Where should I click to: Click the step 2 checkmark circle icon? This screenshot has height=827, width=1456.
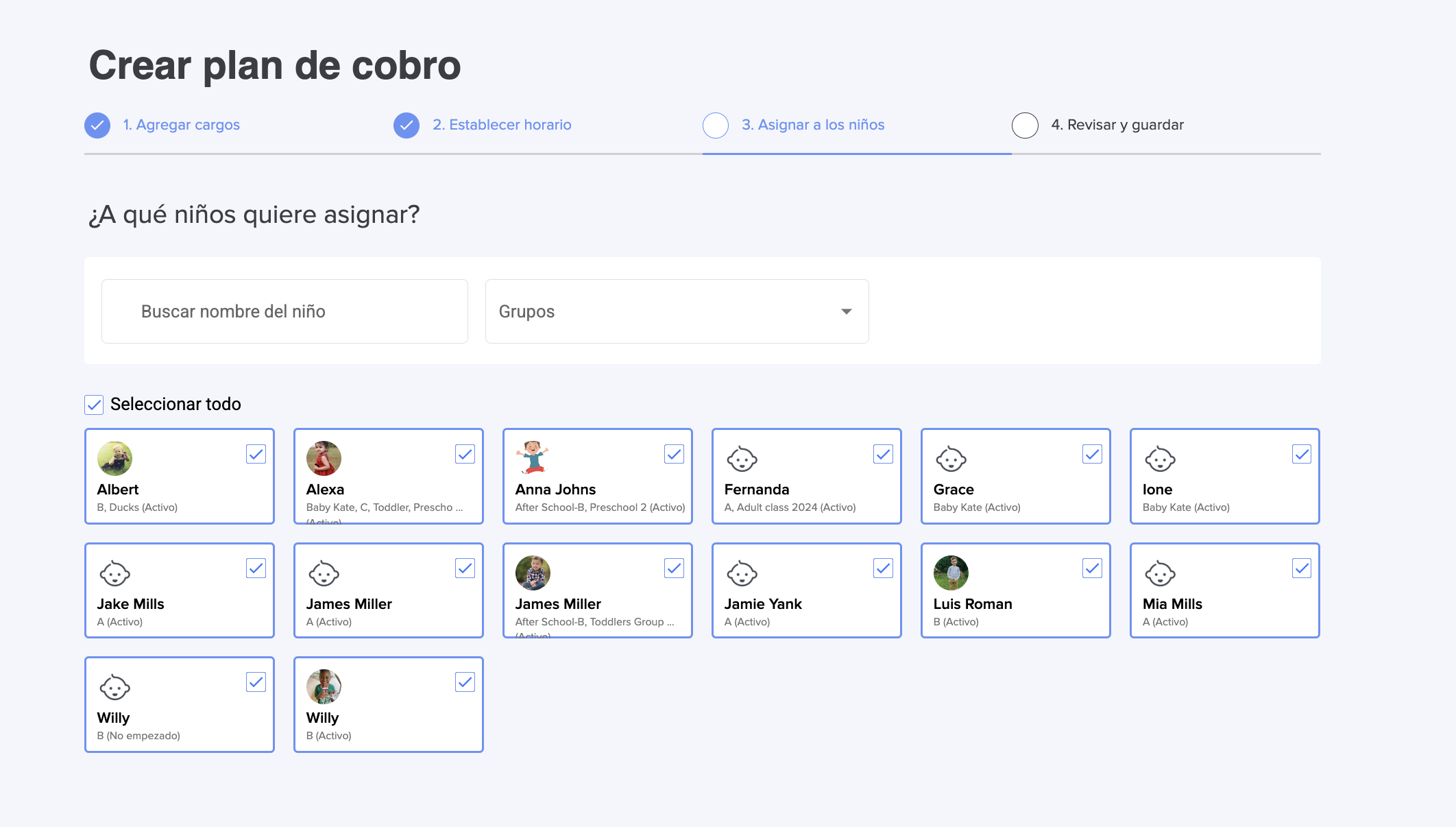407,125
